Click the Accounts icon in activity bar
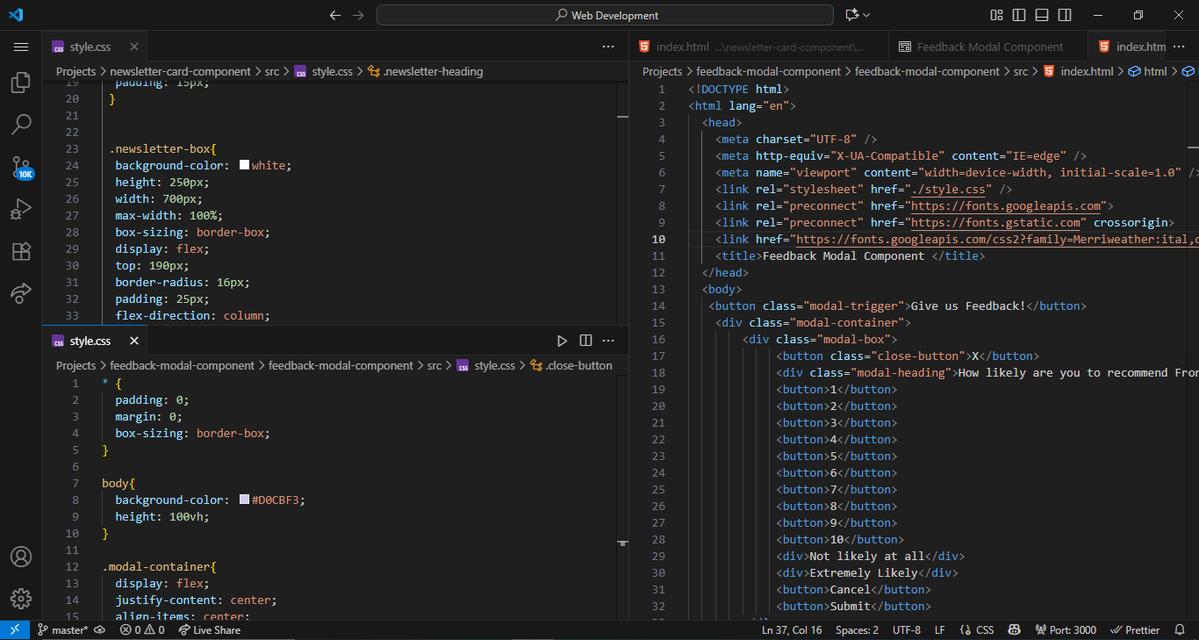Screen dimensions: 1199x640 [x=21, y=556]
